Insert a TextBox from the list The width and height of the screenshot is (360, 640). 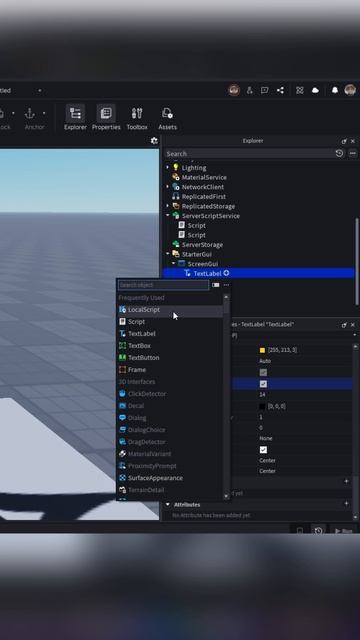tap(170, 346)
